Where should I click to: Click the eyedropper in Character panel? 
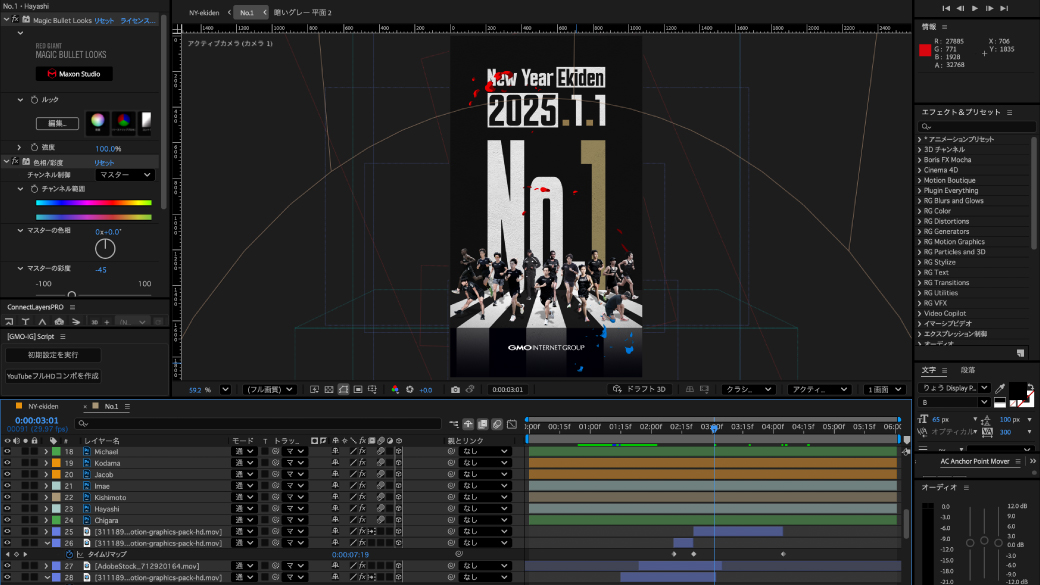pyautogui.click(x=1000, y=388)
